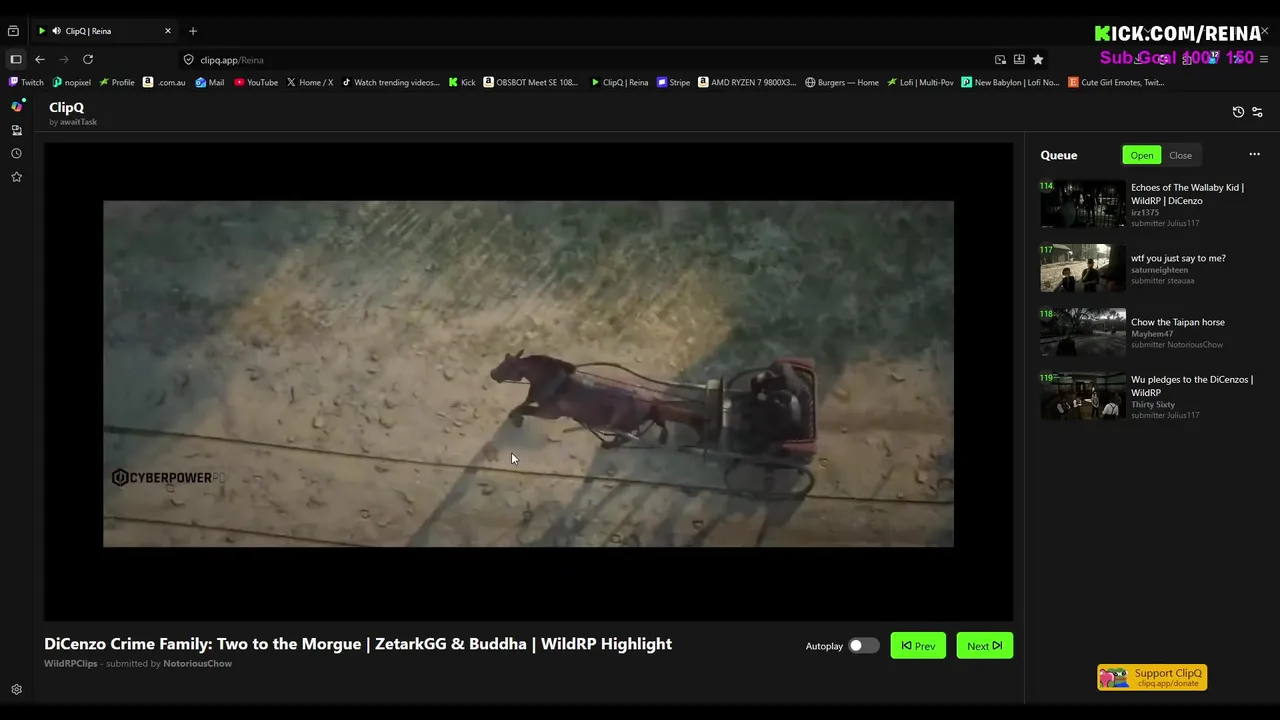The image size is (1280, 720).
Task: Open the Copilot sidebar icon
Action: 16,106
